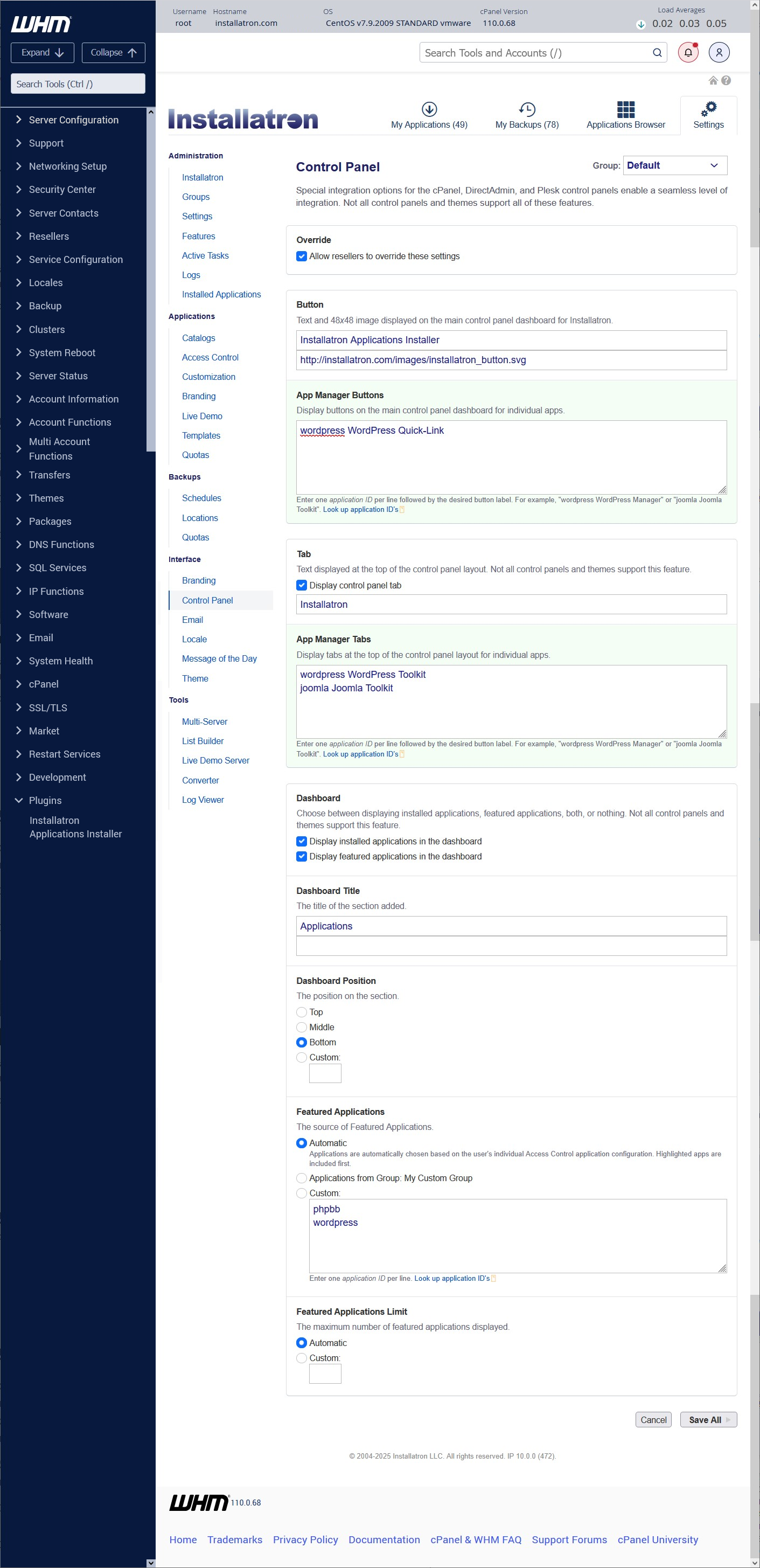The width and height of the screenshot is (760, 1568).
Task: Click the Installatron logo
Action: pyautogui.click(x=243, y=119)
